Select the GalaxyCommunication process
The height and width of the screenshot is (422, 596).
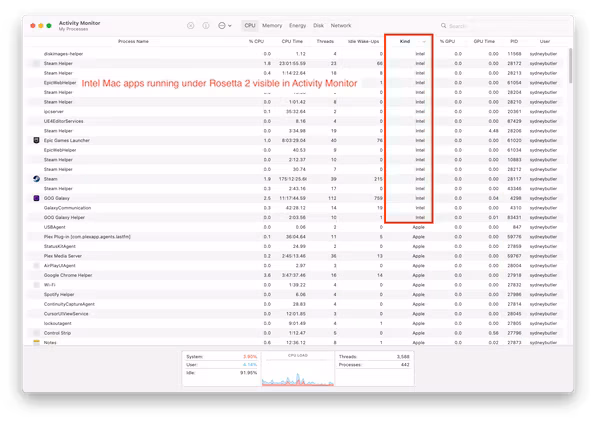click(x=67, y=208)
